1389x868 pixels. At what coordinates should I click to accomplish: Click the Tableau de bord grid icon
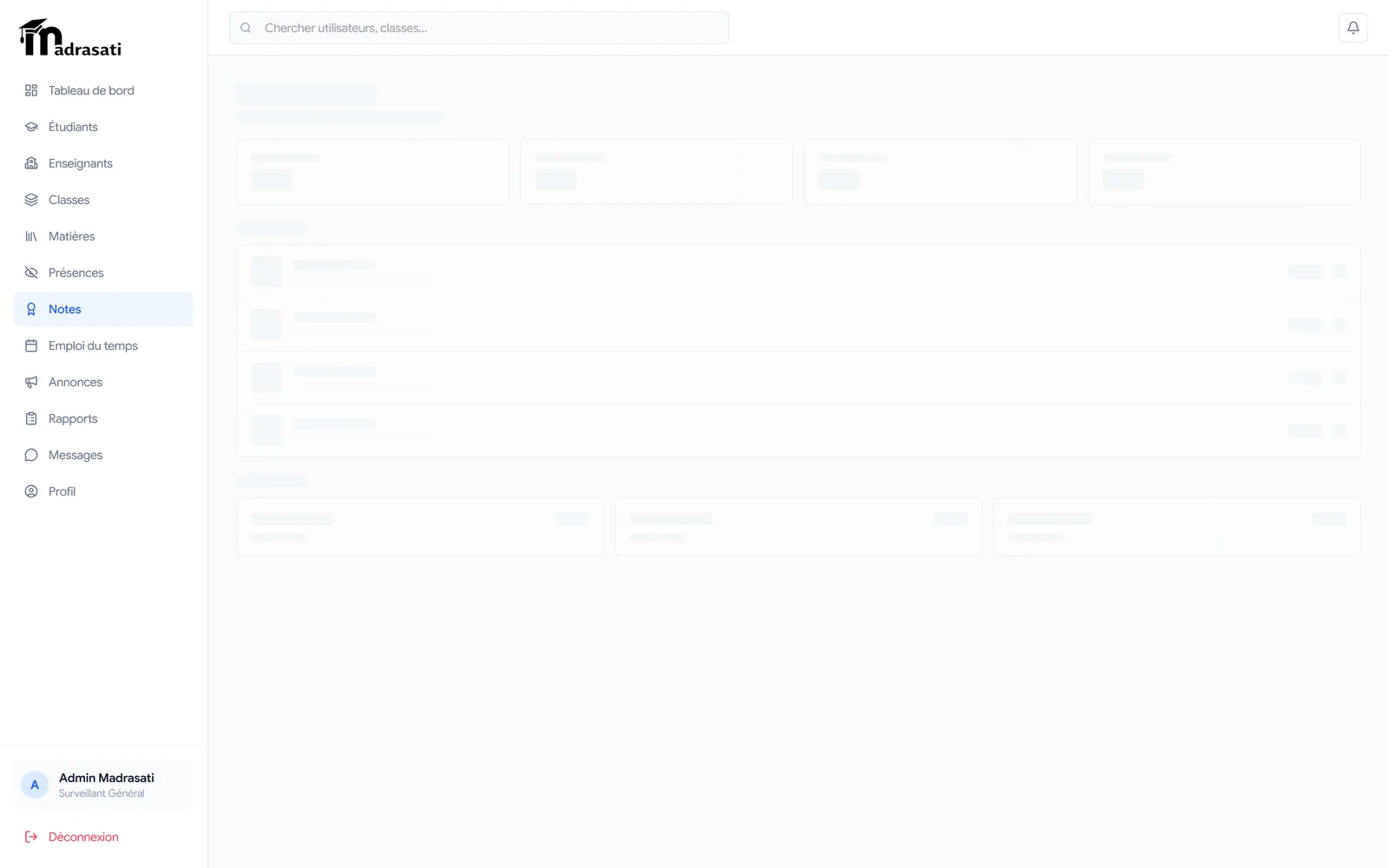click(31, 90)
